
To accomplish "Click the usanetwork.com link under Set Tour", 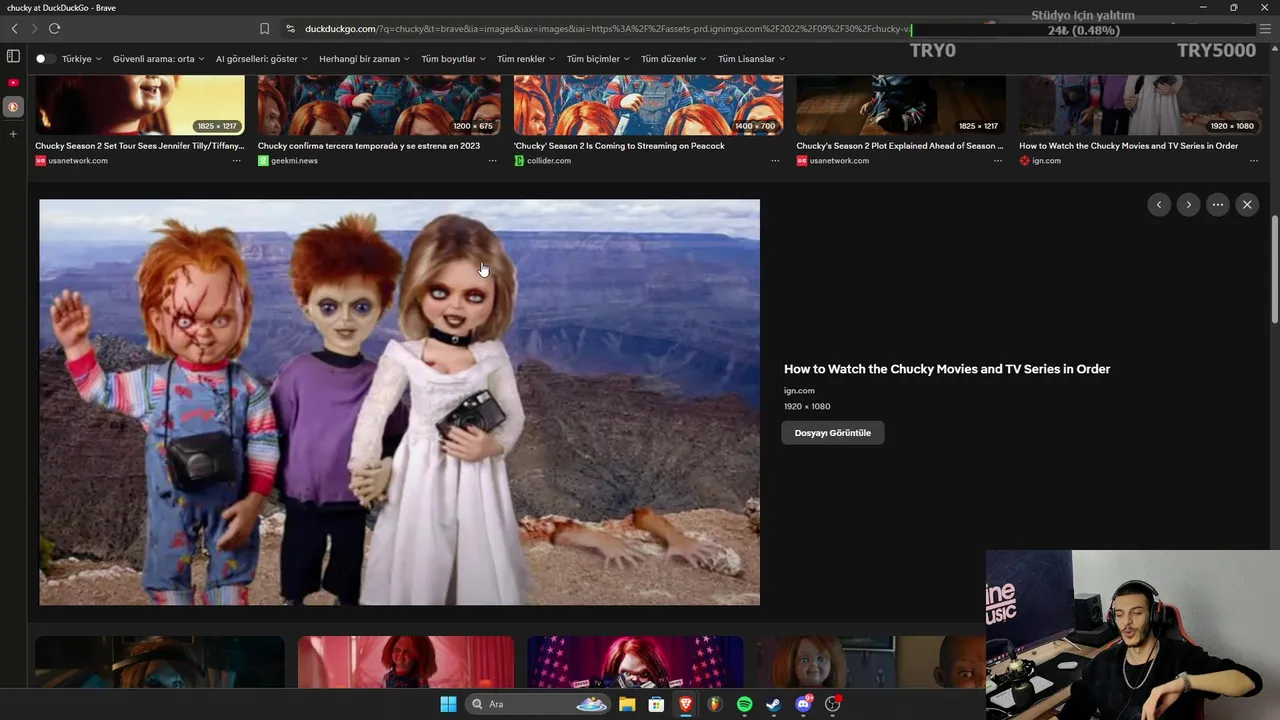I will (x=78, y=161).
